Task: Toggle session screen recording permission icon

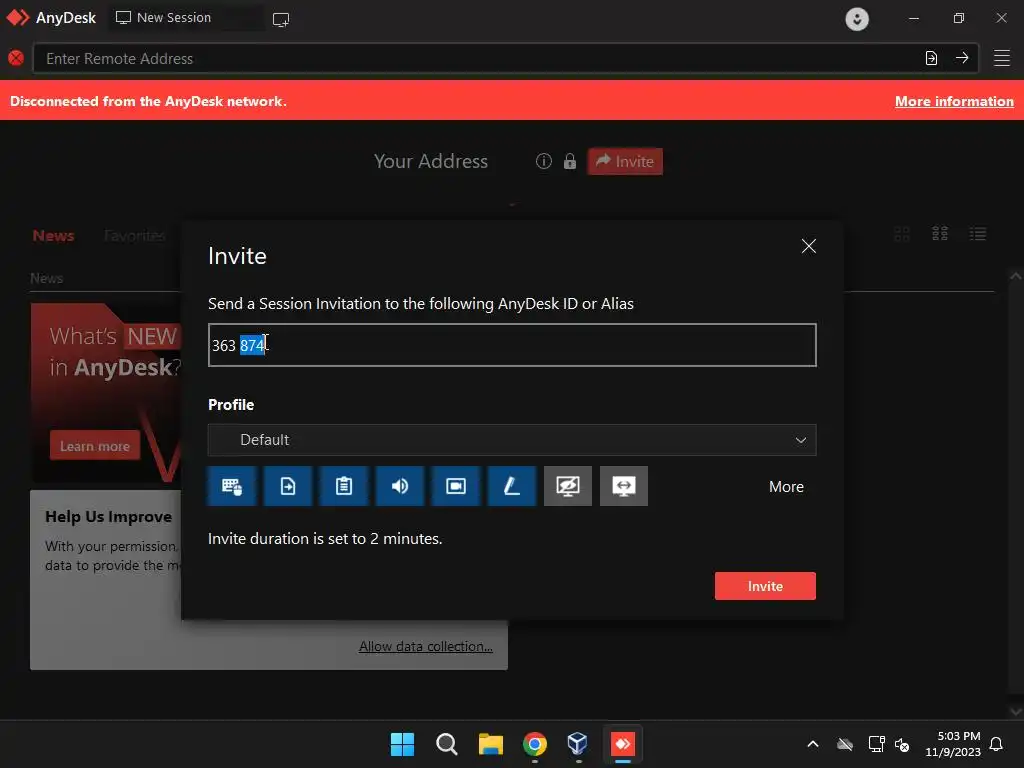Action: coord(456,486)
